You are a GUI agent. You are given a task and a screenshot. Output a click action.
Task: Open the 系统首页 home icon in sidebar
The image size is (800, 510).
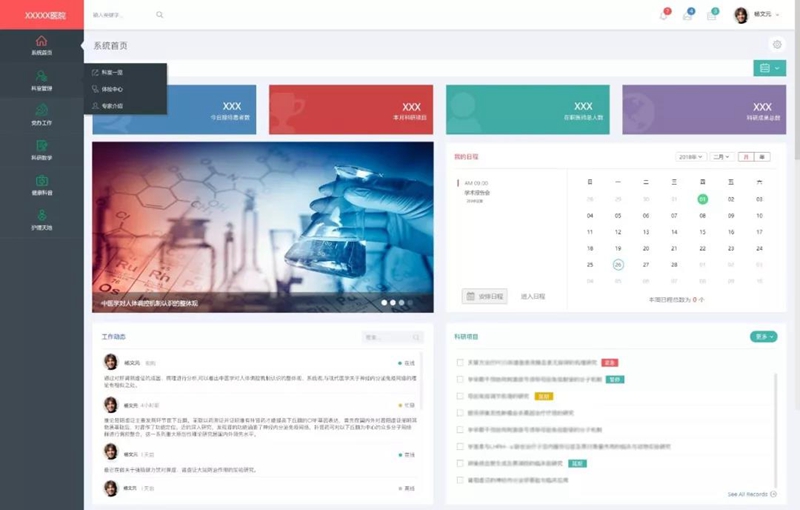click(x=41, y=41)
